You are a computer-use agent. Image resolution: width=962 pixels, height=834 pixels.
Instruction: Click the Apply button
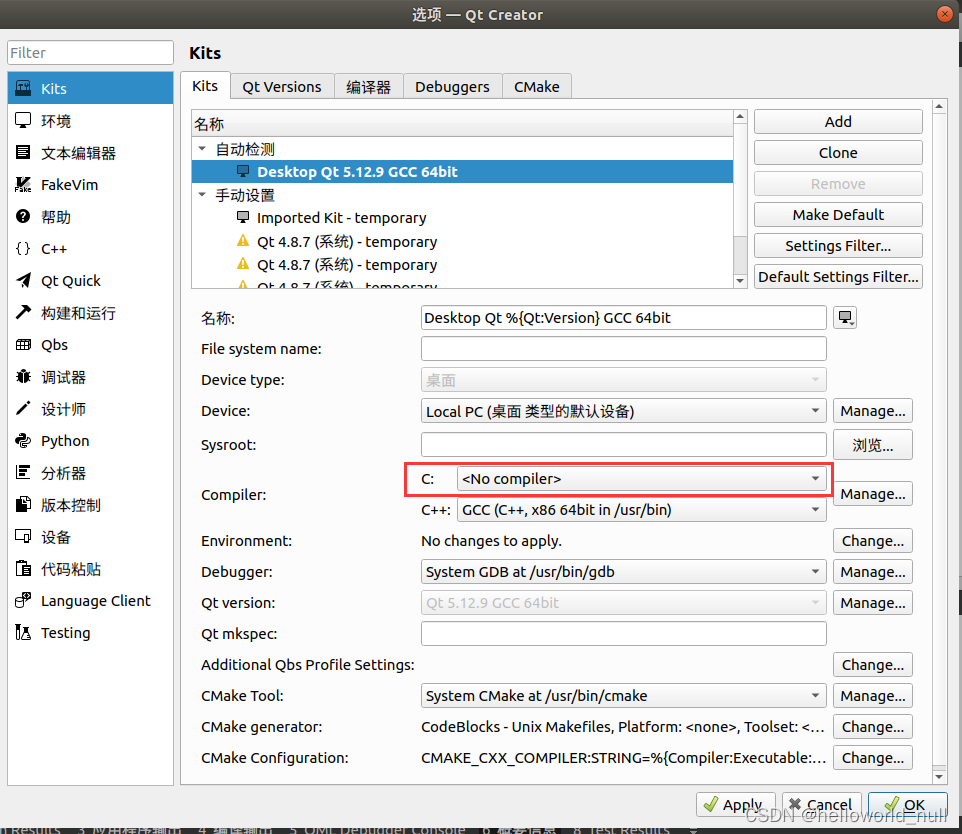click(x=736, y=804)
